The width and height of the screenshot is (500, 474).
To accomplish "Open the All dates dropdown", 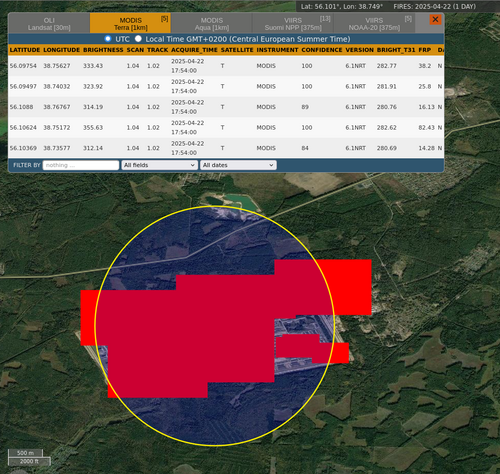I will pyautogui.click(x=238, y=165).
